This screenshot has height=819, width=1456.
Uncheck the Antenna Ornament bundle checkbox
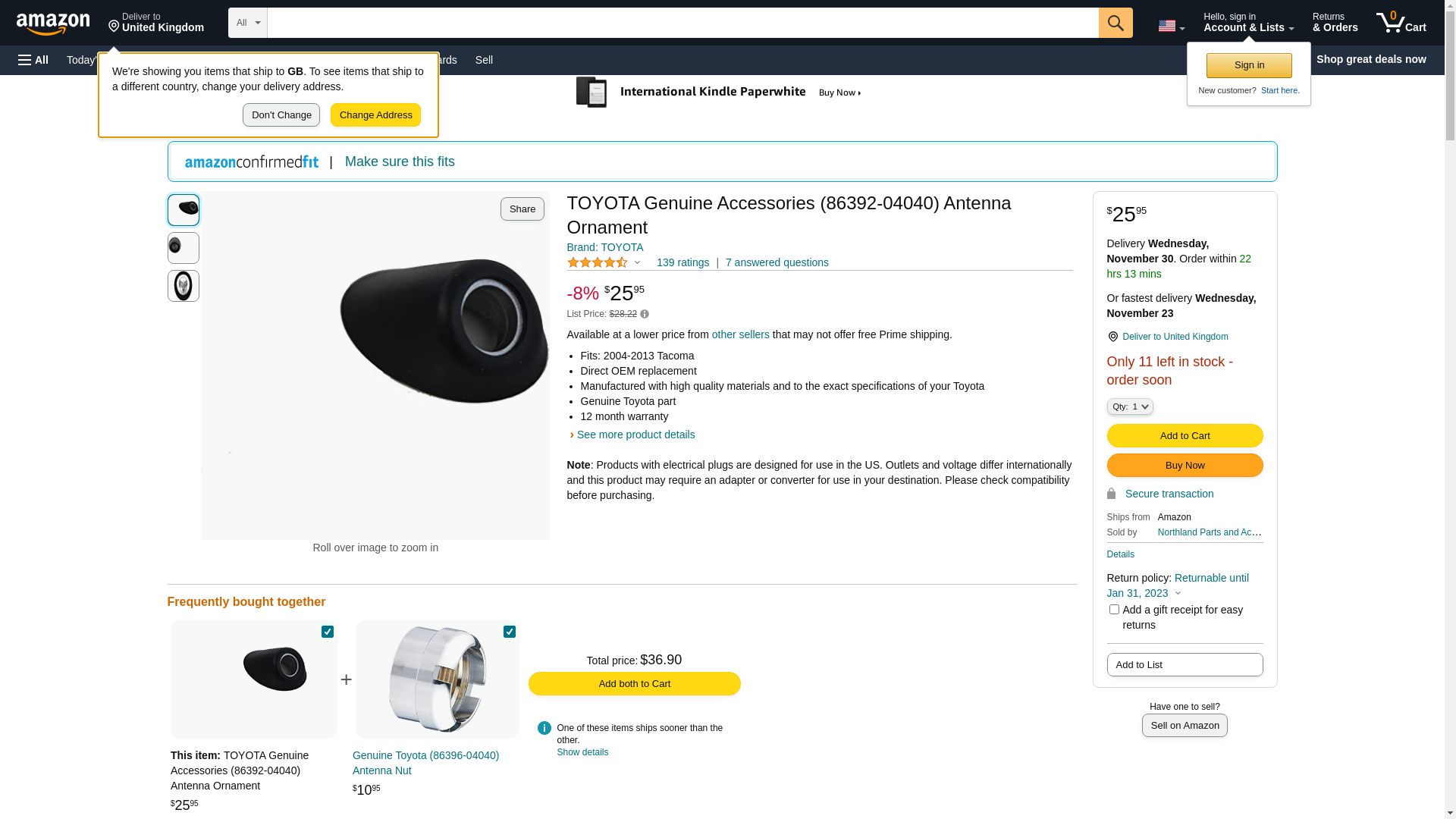point(328,632)
